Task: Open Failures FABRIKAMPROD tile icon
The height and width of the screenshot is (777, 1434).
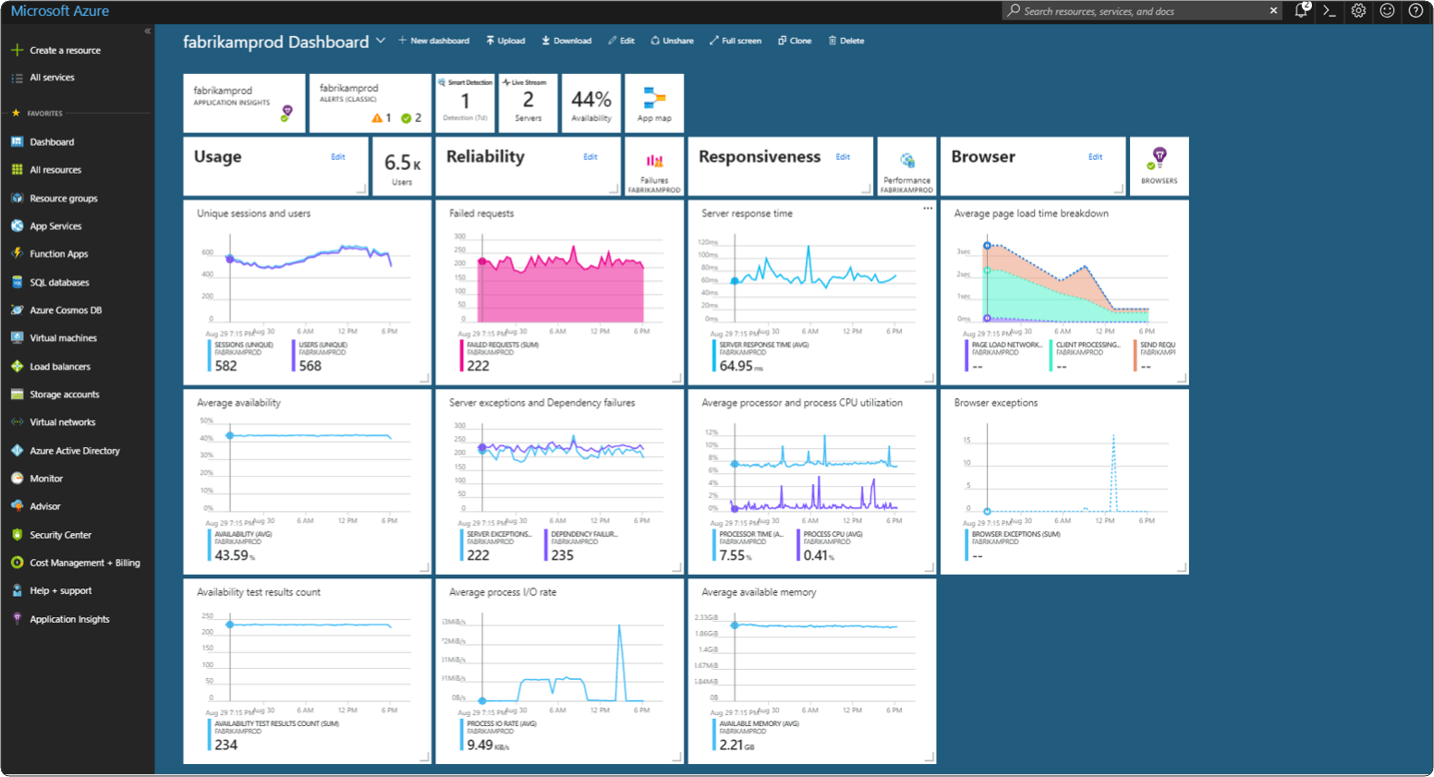Action: pyautogui.click(x=655, y=160)
